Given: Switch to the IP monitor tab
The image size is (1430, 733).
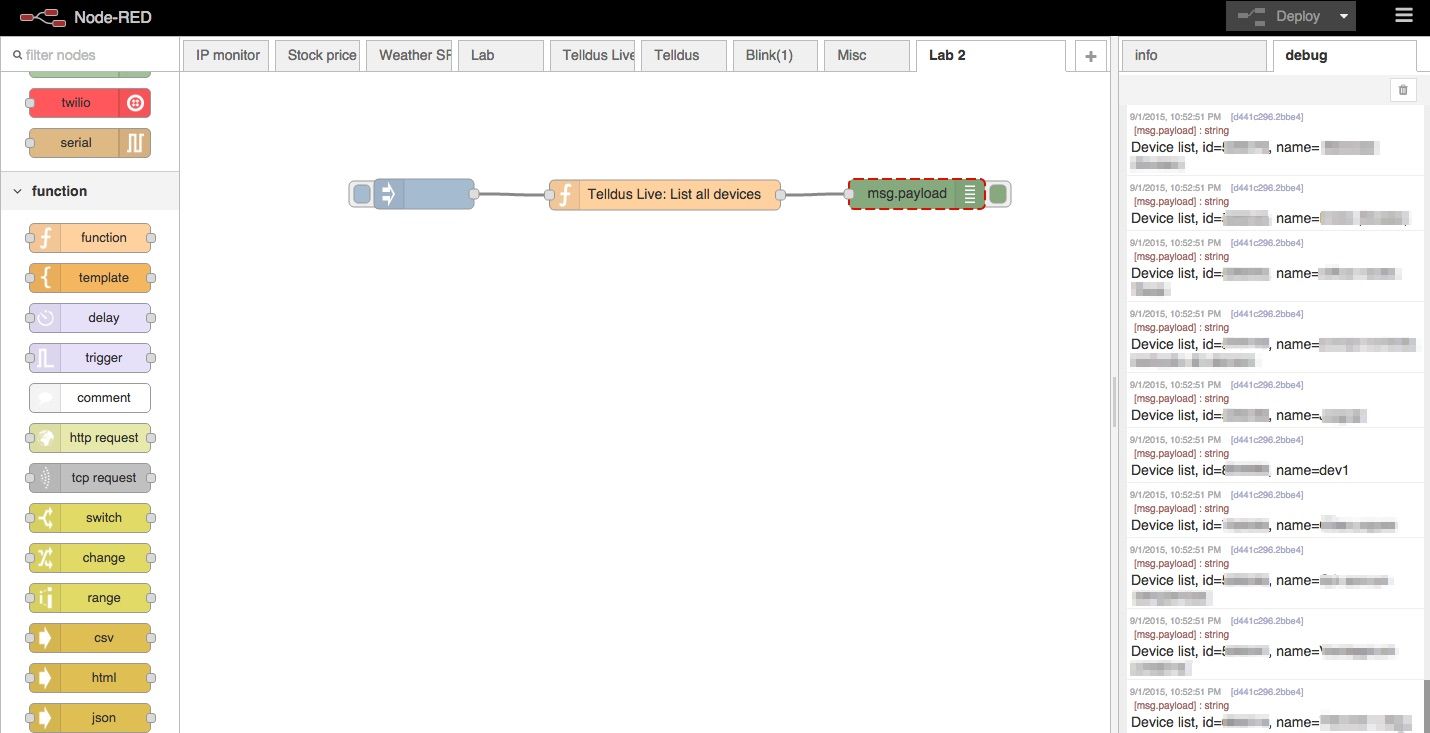Looking at the screenshot, I should click(x=227, y=55).
